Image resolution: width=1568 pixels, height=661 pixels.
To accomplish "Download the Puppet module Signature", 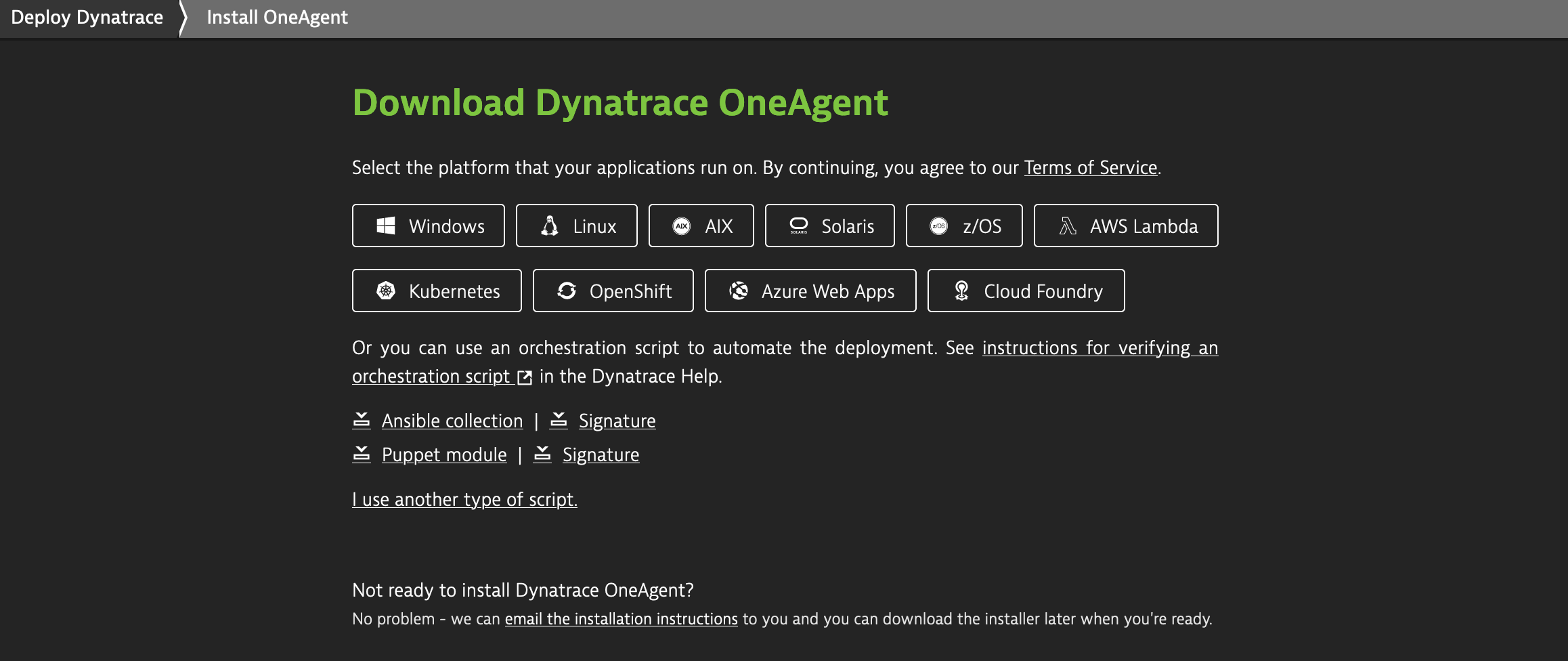I will click(x=601, y=454).
